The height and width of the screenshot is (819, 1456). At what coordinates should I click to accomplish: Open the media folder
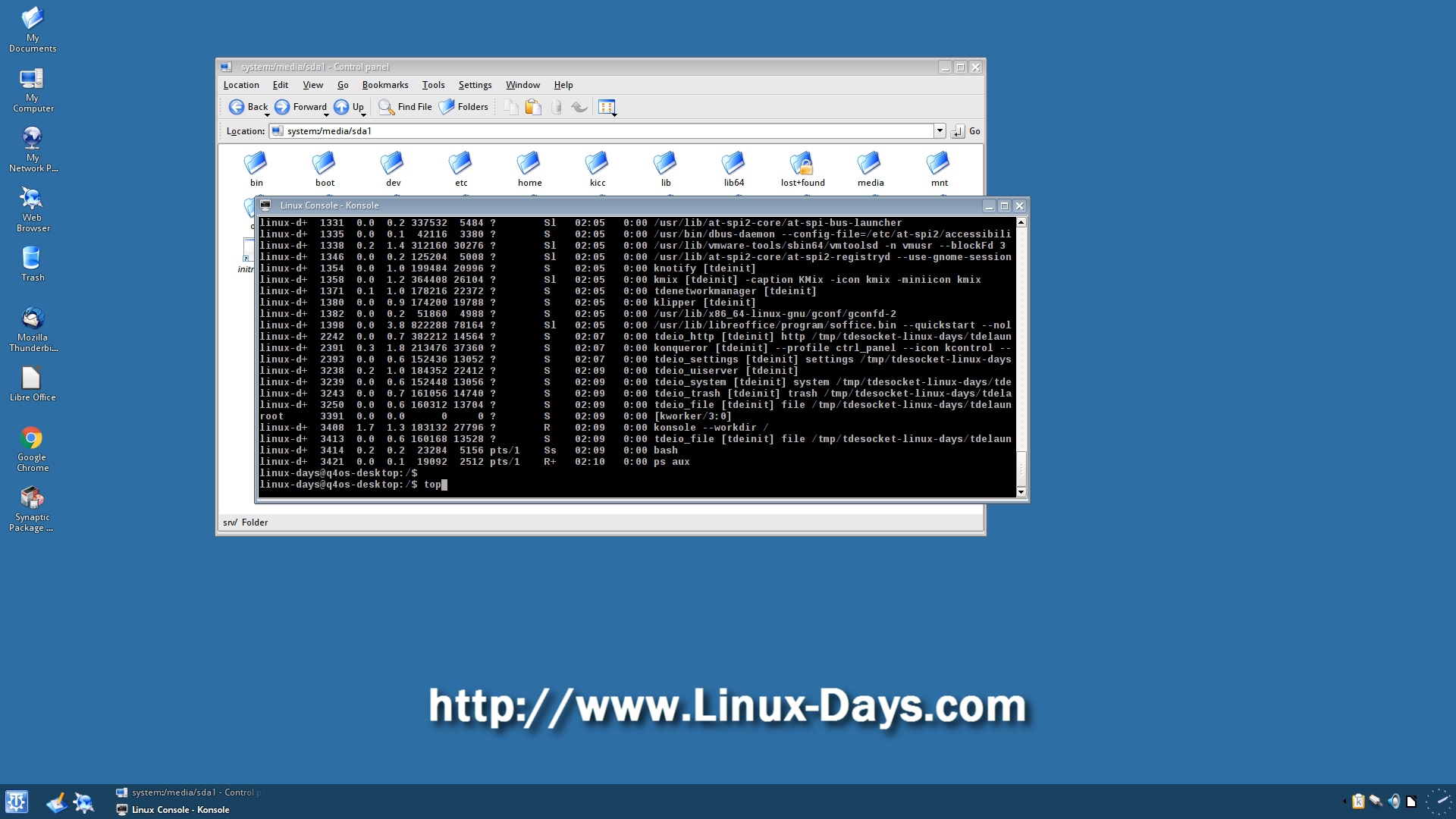click(x=871, y=169)
